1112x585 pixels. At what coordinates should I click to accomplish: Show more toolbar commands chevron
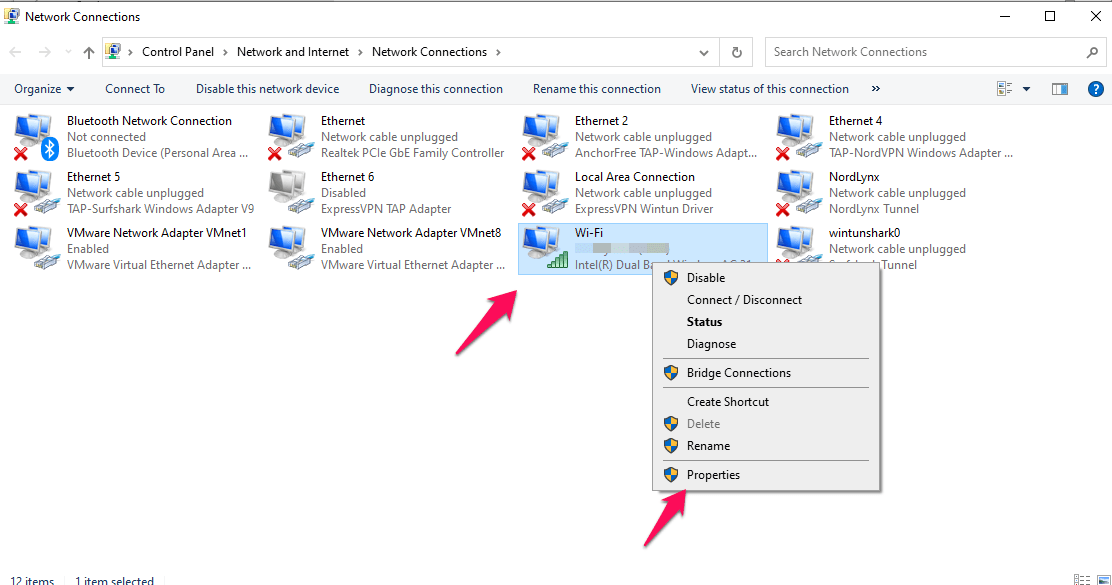click(x=876, y=89)
